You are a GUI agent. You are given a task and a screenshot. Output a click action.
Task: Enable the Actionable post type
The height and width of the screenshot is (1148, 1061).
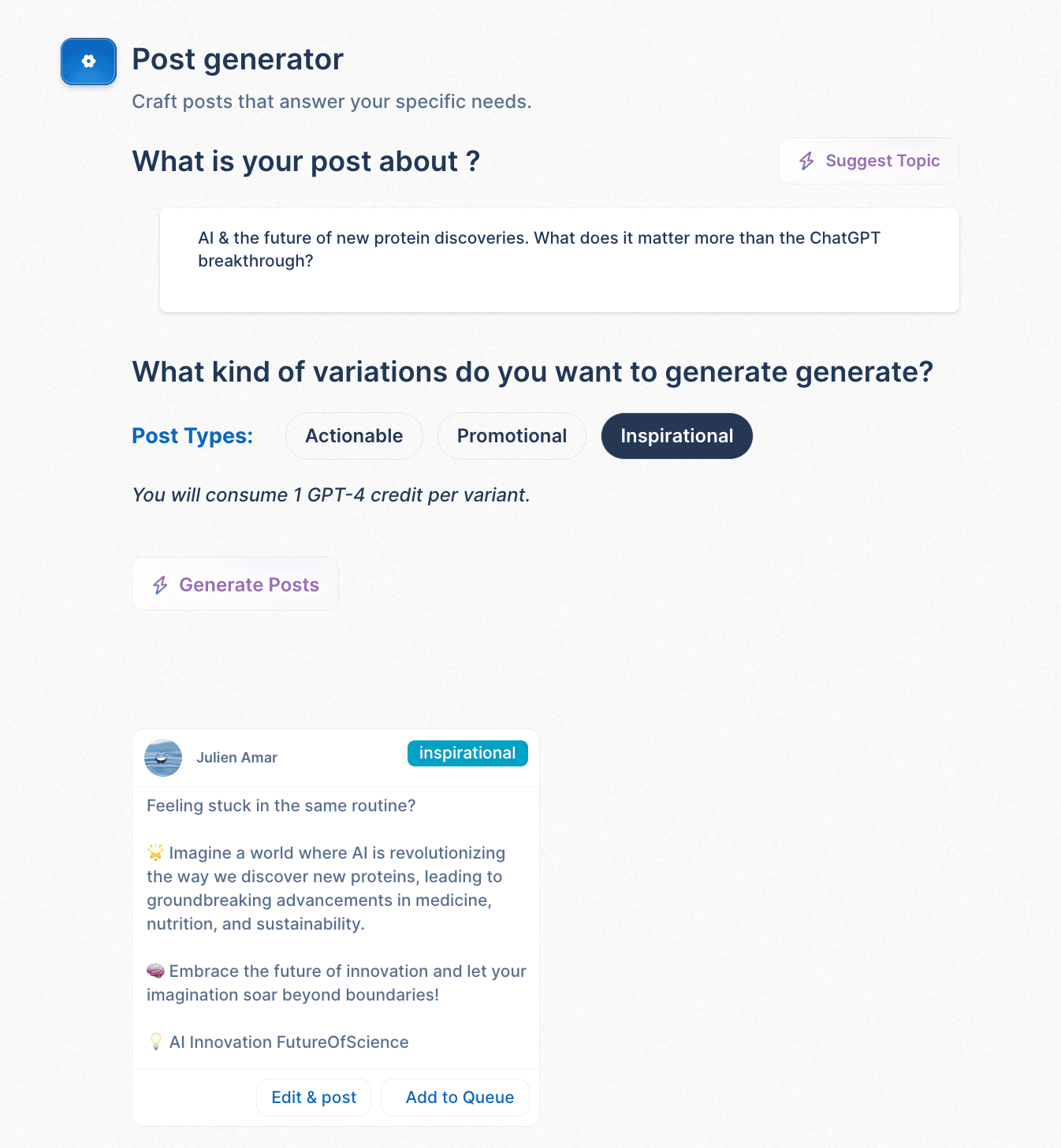pos(354,436)
